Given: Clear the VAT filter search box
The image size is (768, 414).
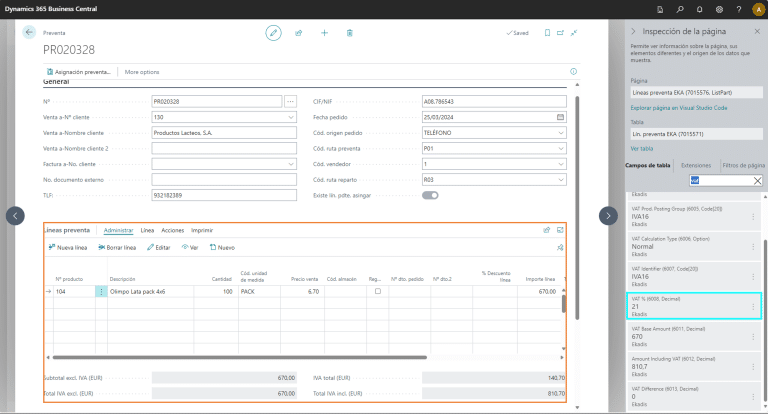Looking at the screenshot, I should point(757,181).
